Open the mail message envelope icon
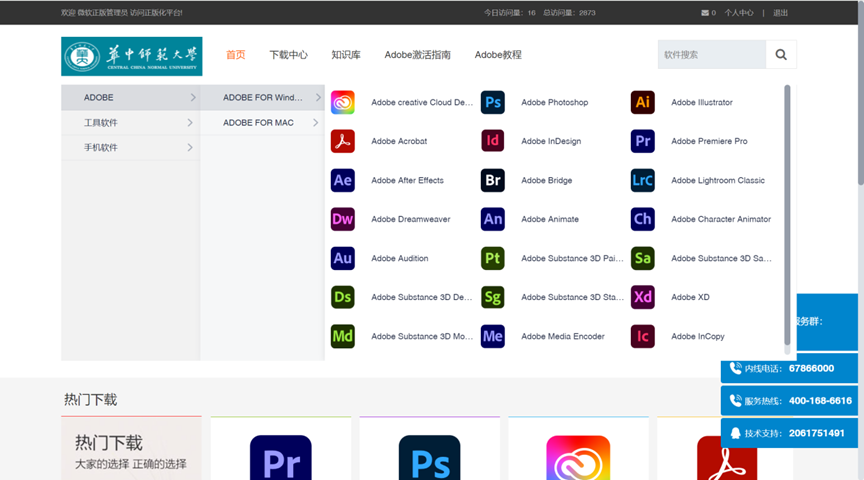The width and height of the screenshot is (864, 480). pyautogui.click(x=705, y=13)
